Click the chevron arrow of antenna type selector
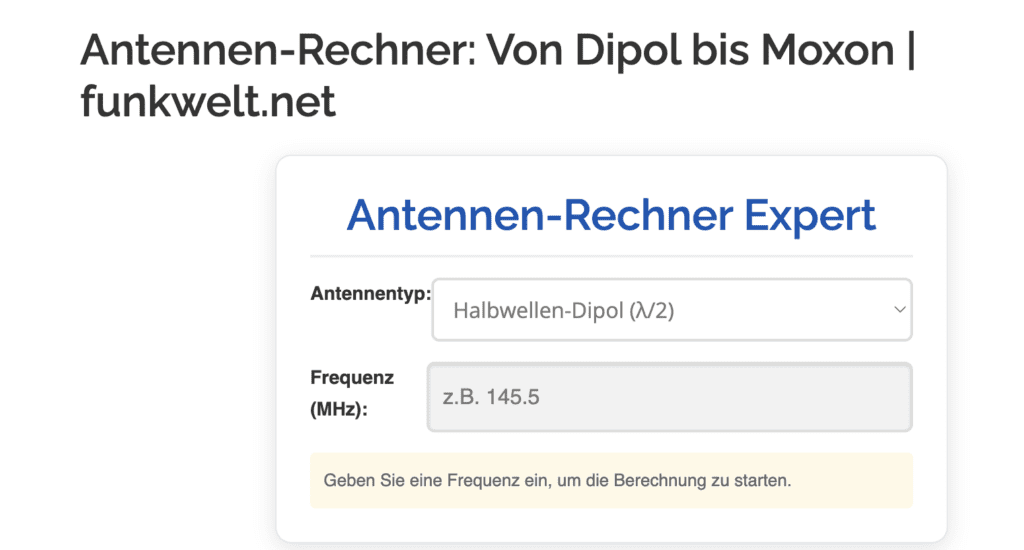 click(898, 310)
